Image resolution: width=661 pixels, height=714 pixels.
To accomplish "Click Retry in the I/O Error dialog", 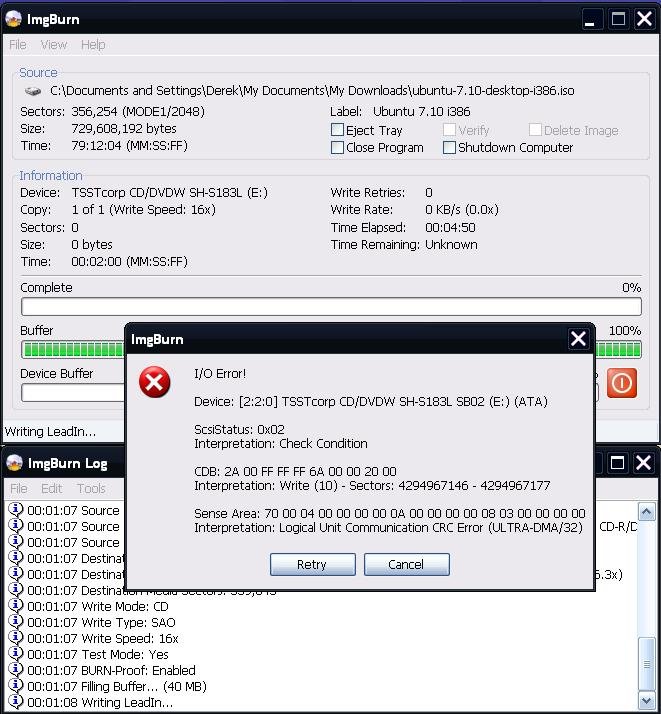I will [x=312, y=565].
